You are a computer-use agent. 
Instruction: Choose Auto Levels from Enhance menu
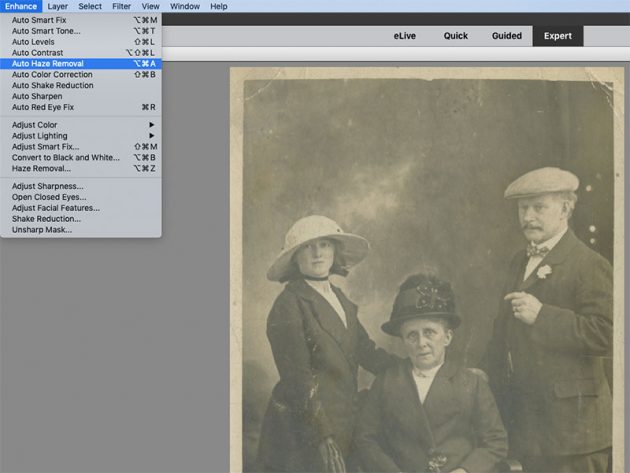click(81, 42)
